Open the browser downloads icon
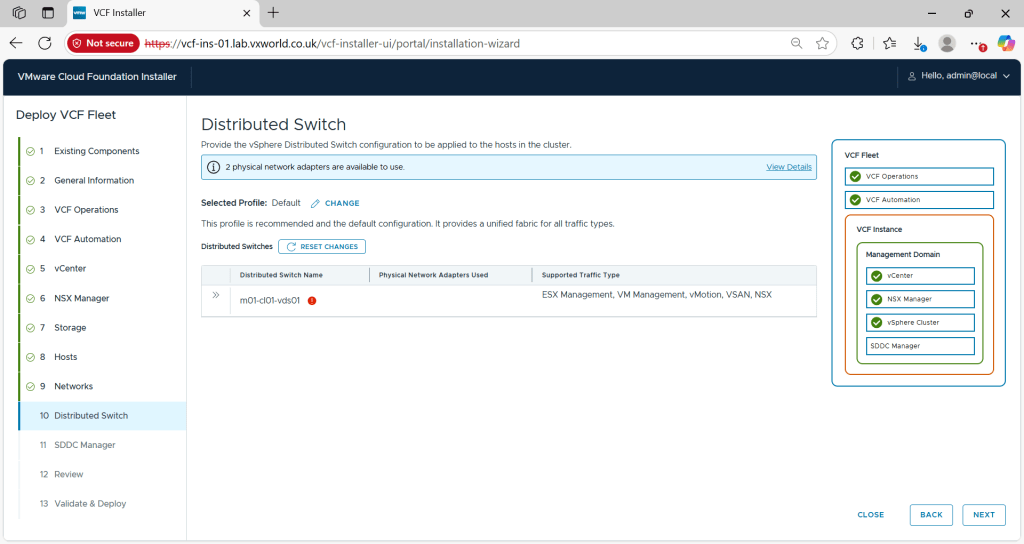1024x544 pixels. (x=918, y=43)
